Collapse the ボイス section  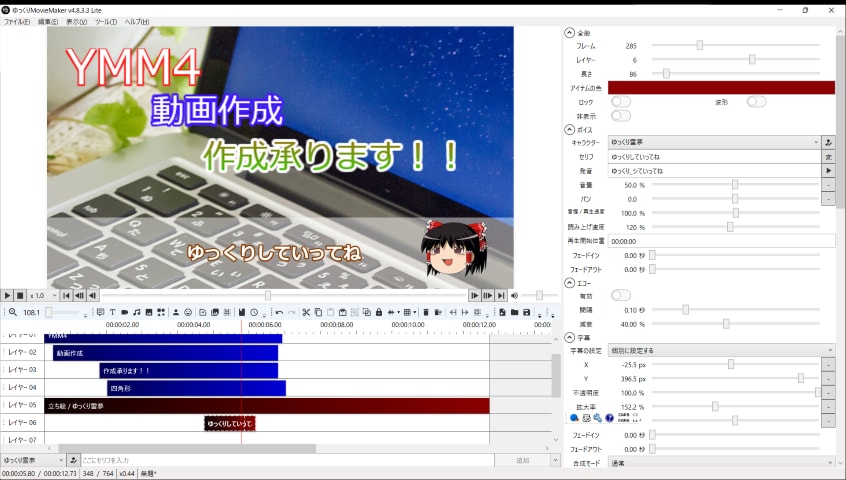(570, 129)
